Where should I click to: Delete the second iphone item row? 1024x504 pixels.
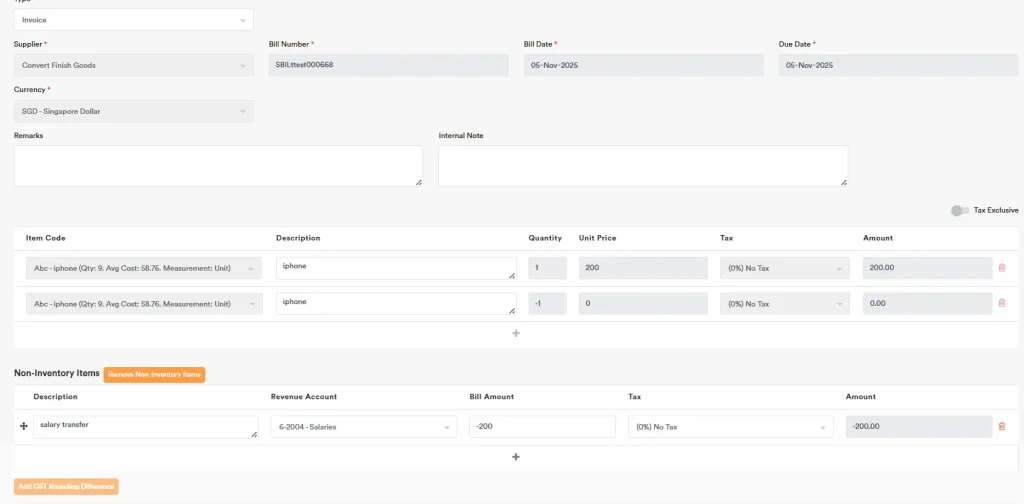pos(1002,303)
